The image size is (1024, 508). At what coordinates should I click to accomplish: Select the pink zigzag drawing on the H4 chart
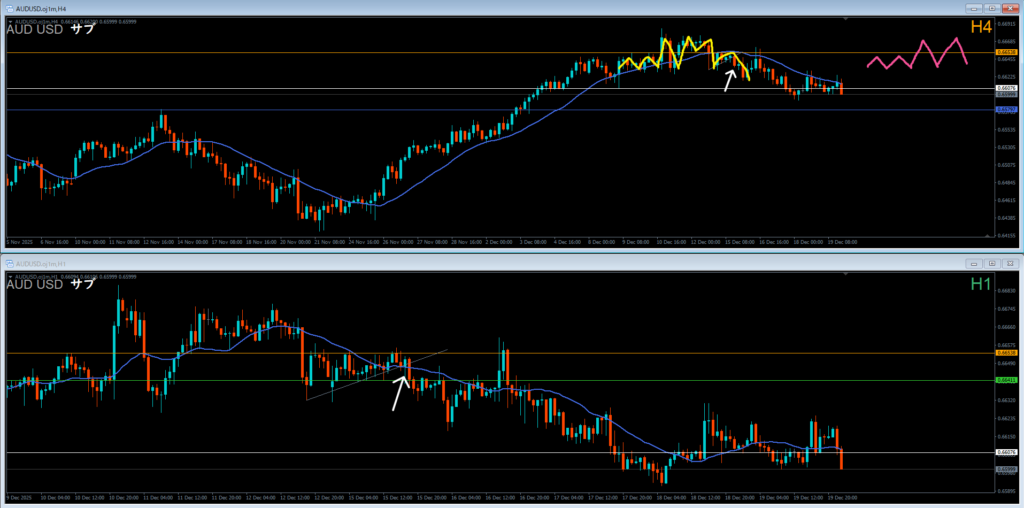pos(915,54)
